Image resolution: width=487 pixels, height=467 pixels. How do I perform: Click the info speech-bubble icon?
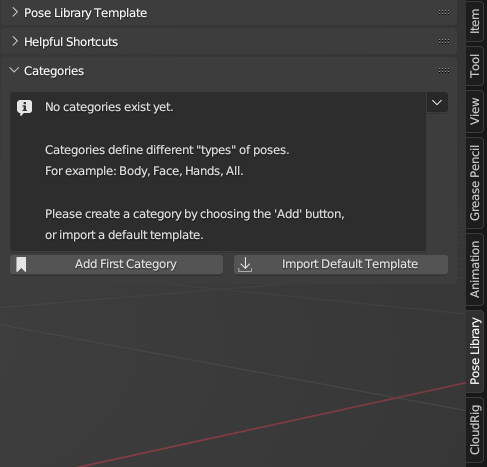click(25, 108)
